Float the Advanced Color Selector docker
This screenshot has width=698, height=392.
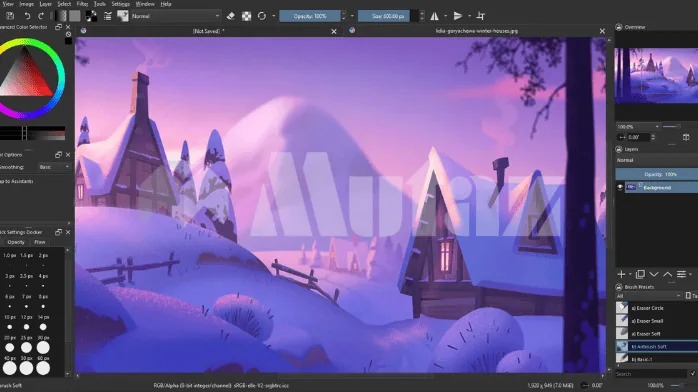tap(58, 27)
